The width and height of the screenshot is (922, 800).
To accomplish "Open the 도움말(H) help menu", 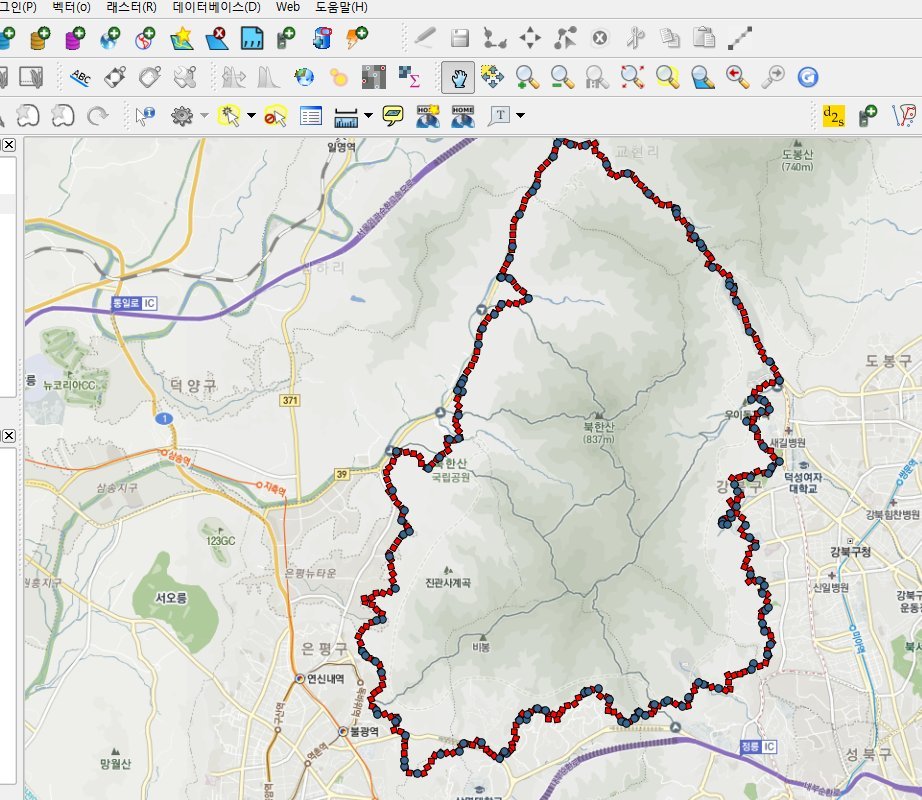I will [341, 7].
